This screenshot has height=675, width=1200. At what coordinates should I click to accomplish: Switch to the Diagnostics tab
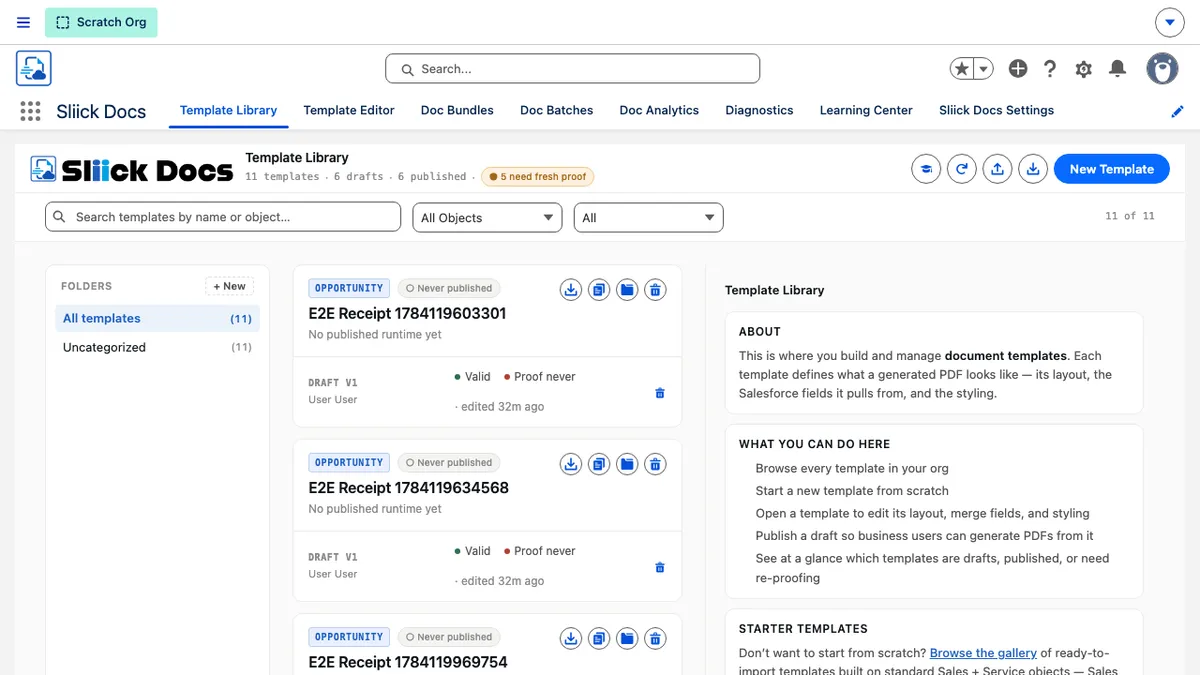click(x=759, y=111)
